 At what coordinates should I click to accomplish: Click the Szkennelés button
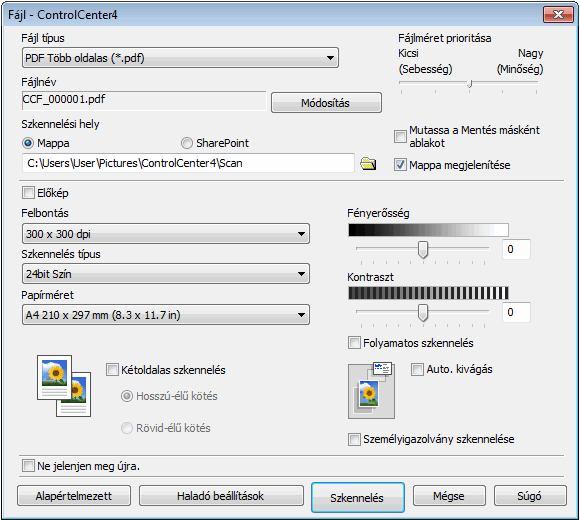(x=358, y=497)
